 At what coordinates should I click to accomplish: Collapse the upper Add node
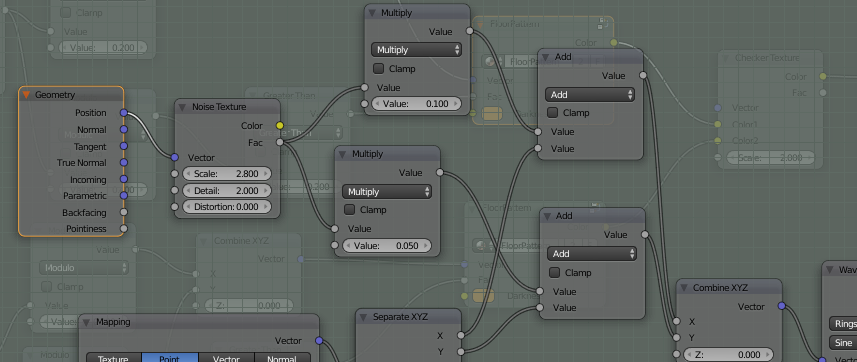pos(545,57)
